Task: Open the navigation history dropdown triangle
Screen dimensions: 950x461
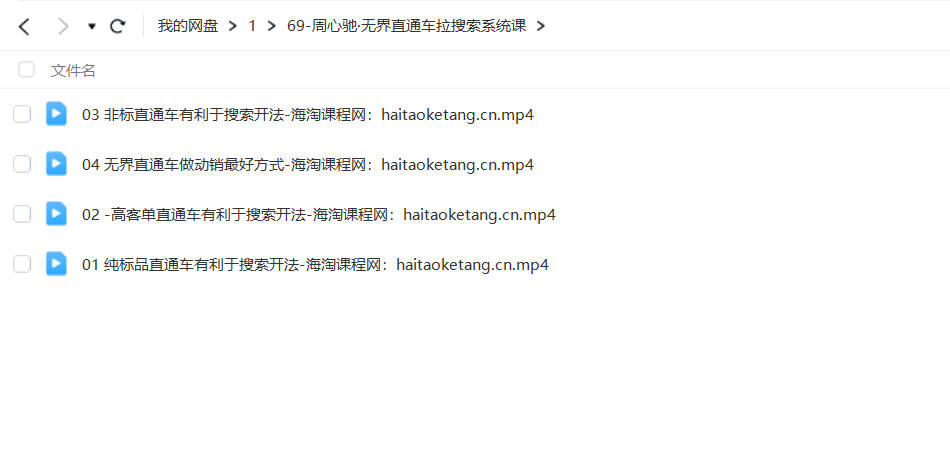Action: tap(91, 27)
